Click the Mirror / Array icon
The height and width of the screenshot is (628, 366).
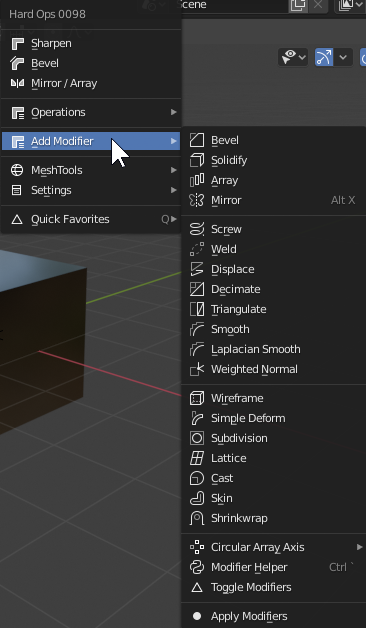click(17, 83)
